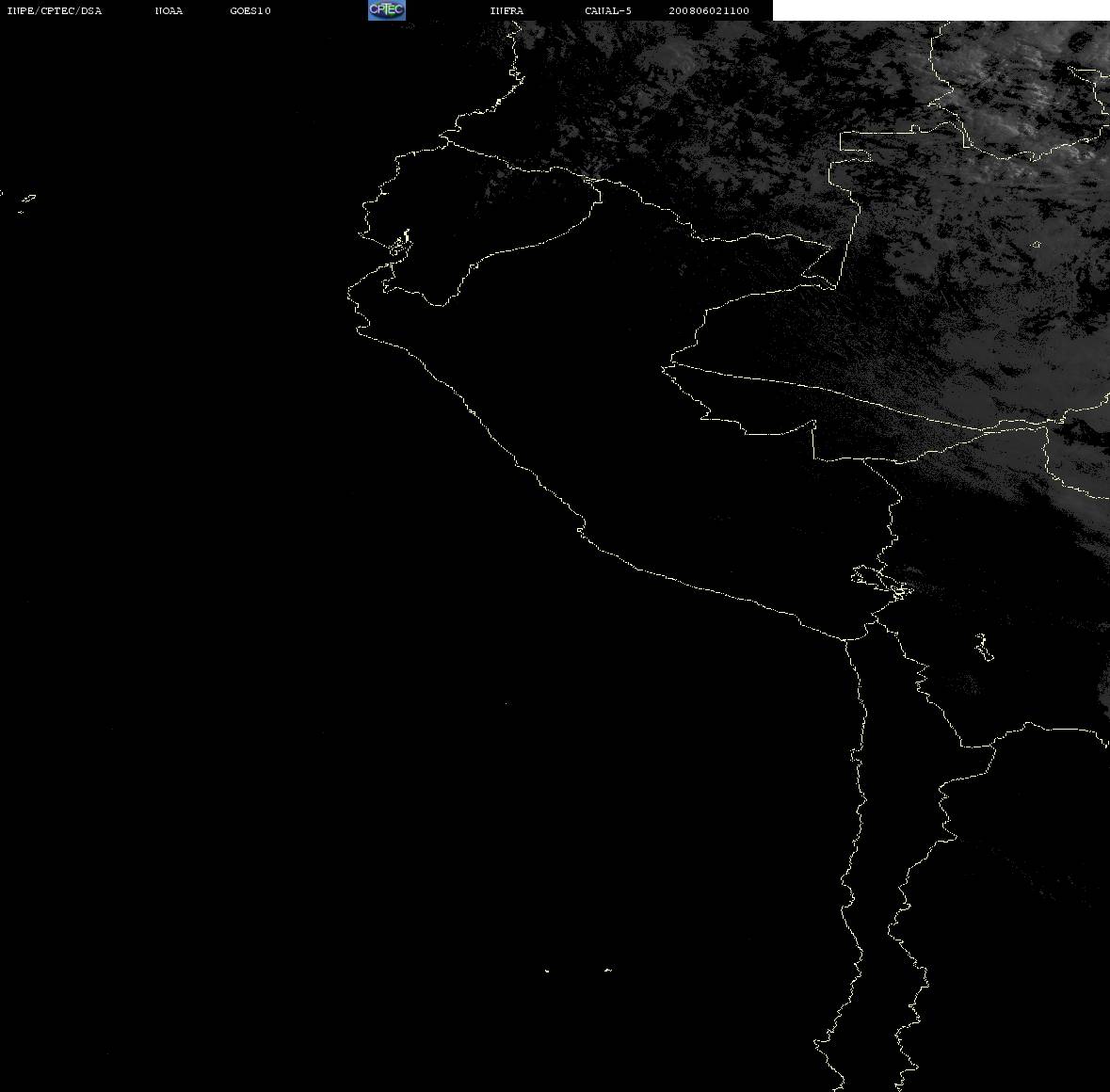
Task: Click the small circular lake outline in Brazil
Action: pyautogui.click(x=1036, y=245)
